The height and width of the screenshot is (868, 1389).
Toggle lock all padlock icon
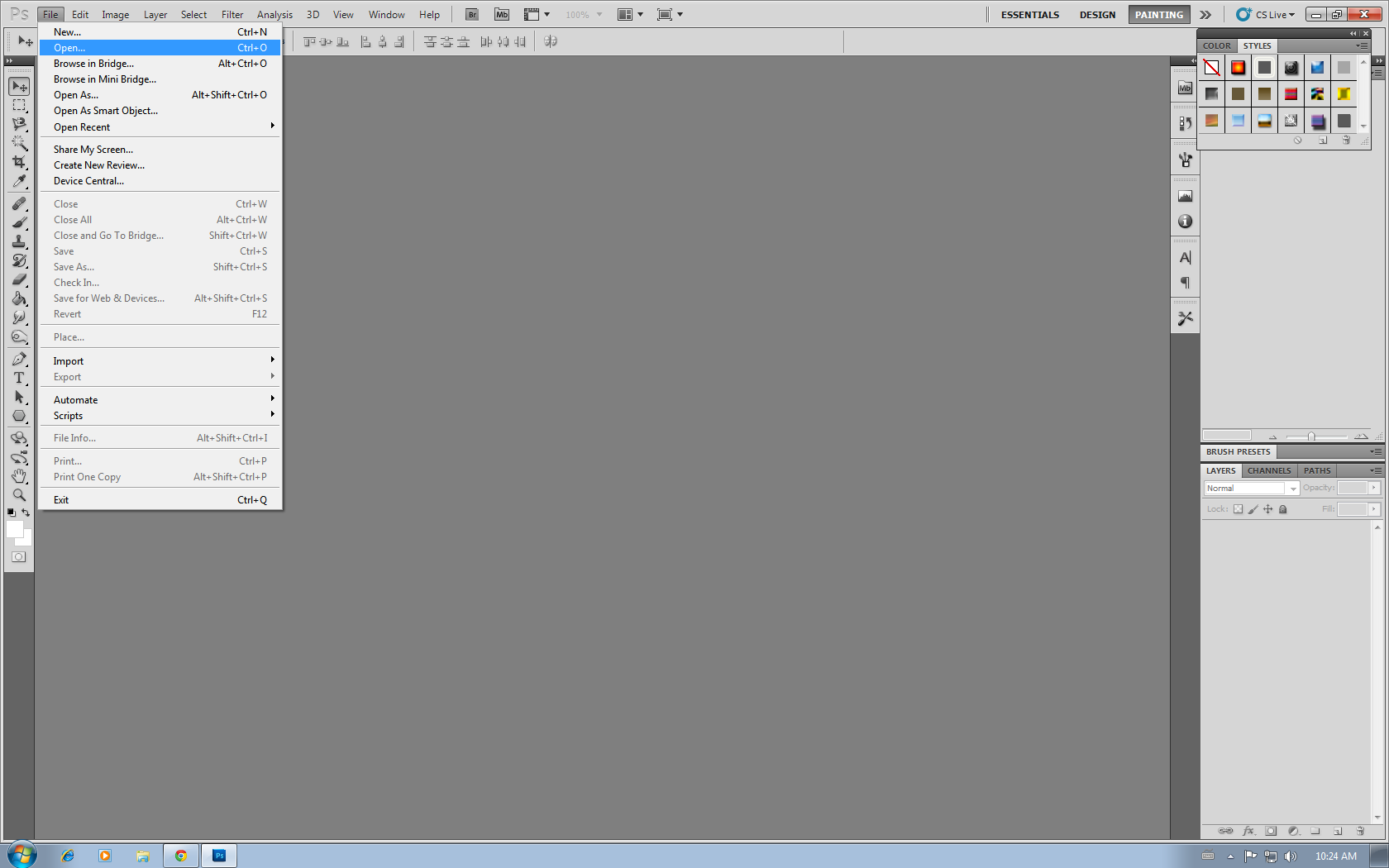tap(1282, 509)
